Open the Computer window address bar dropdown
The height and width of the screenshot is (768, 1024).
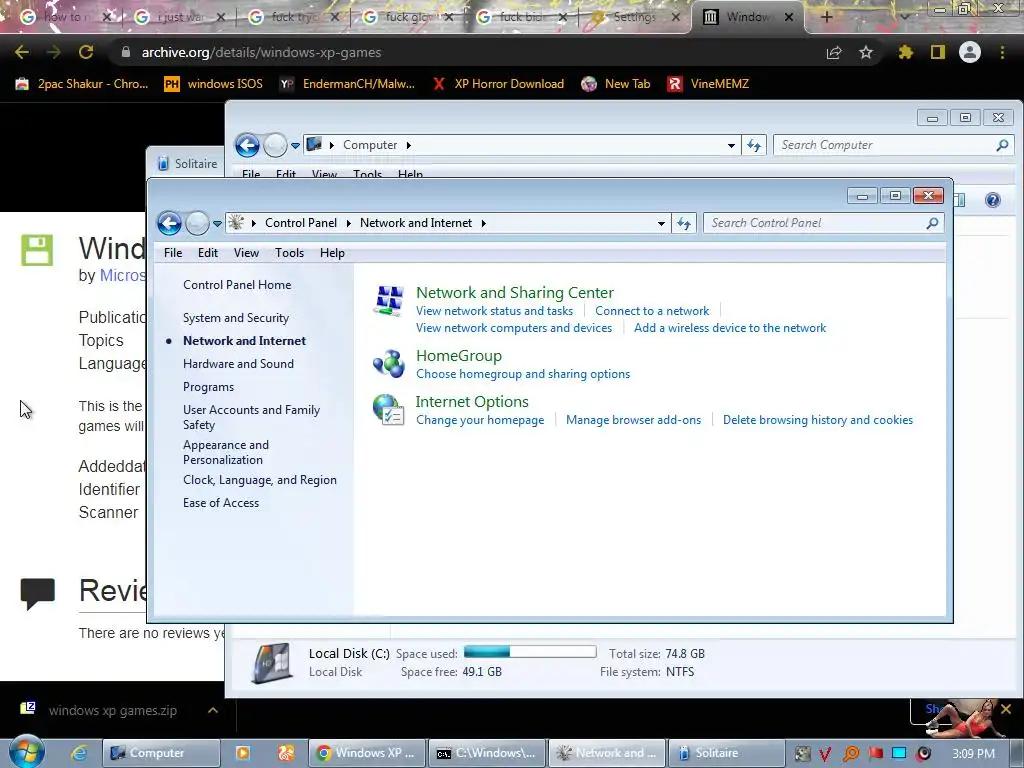(731, 145)
